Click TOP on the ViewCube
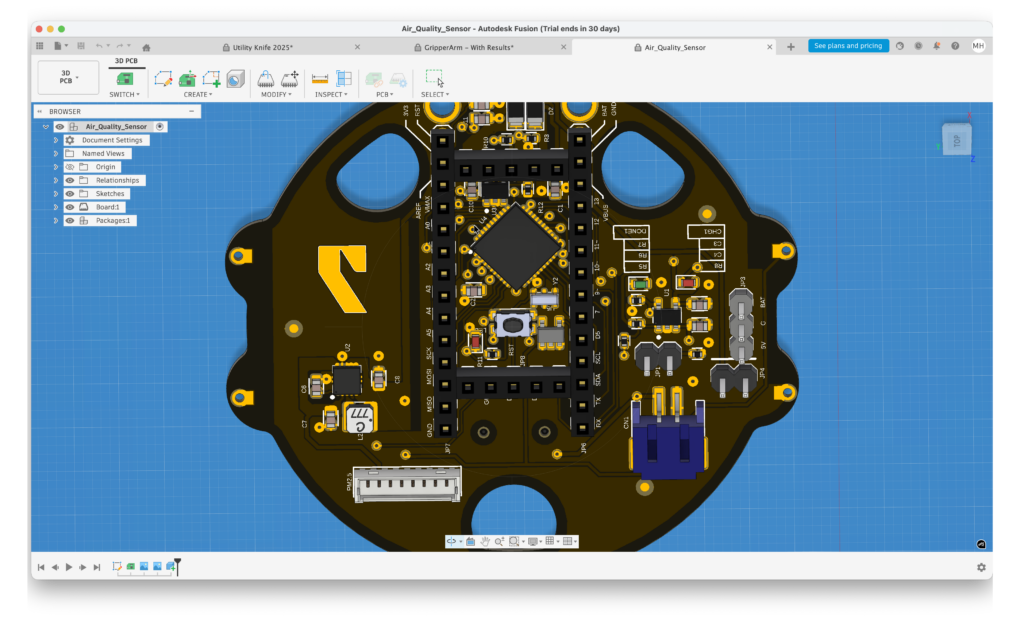This screenshot has width=1024, height=621. coord(957,139)
